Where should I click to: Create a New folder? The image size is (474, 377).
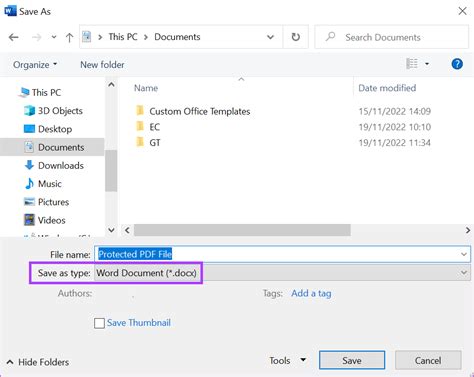(102, 65)
